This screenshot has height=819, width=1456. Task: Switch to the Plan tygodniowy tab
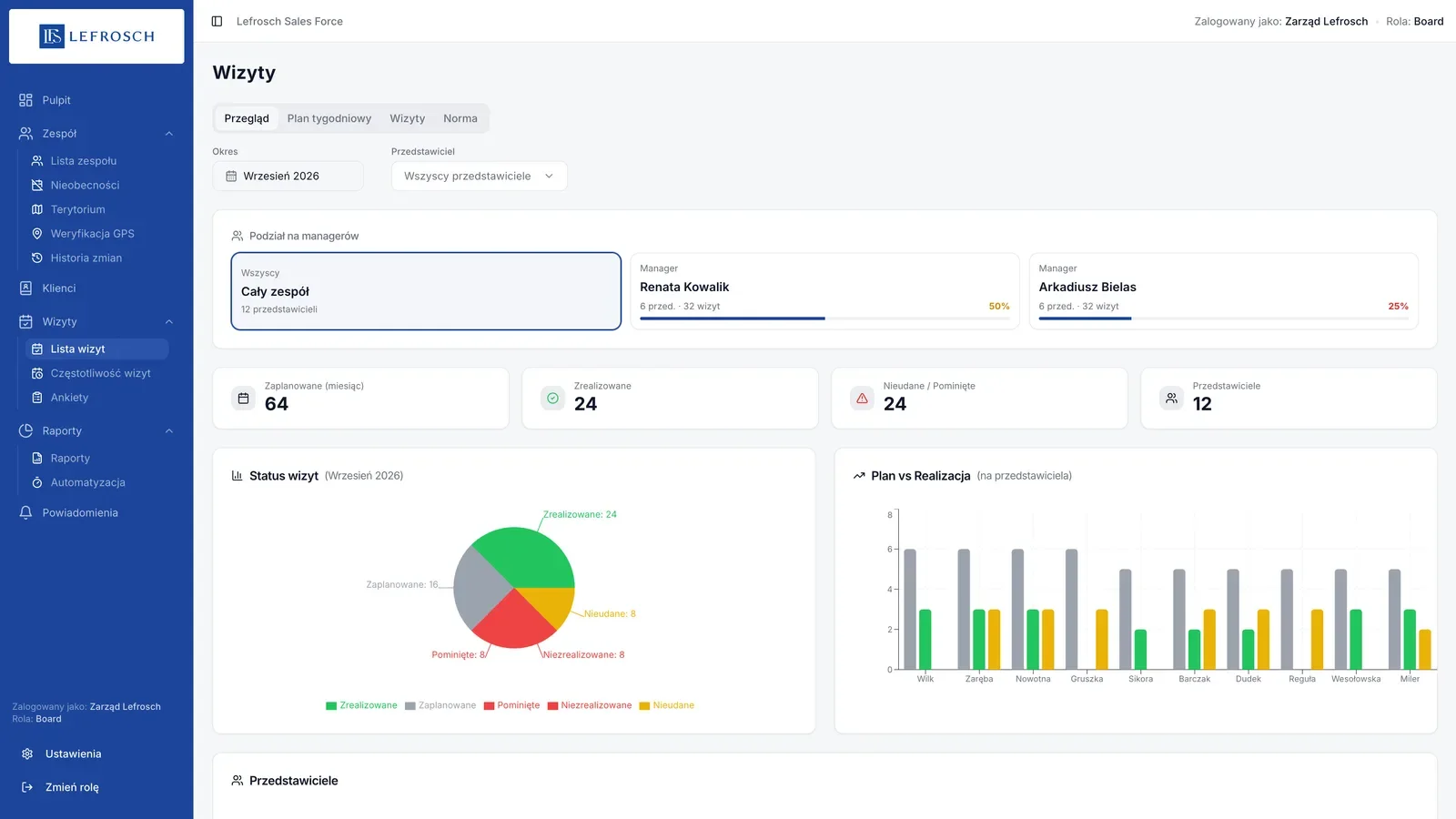329,118
